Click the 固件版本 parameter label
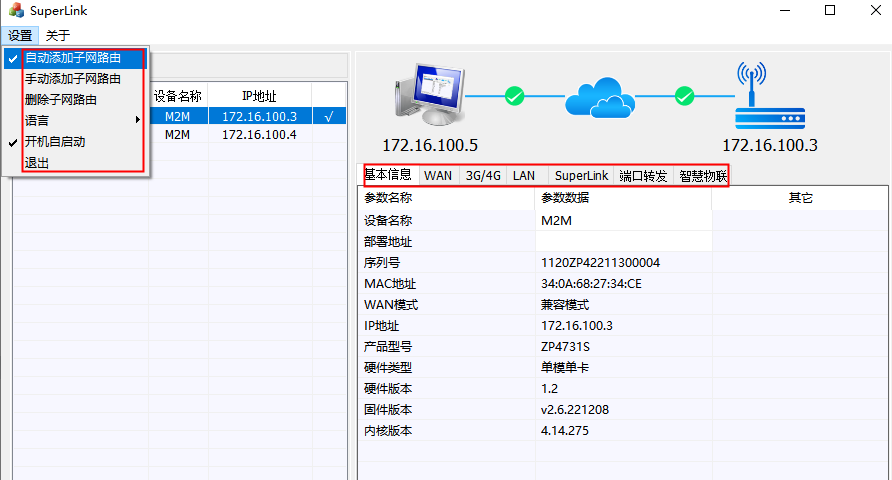 pos(388,410)
